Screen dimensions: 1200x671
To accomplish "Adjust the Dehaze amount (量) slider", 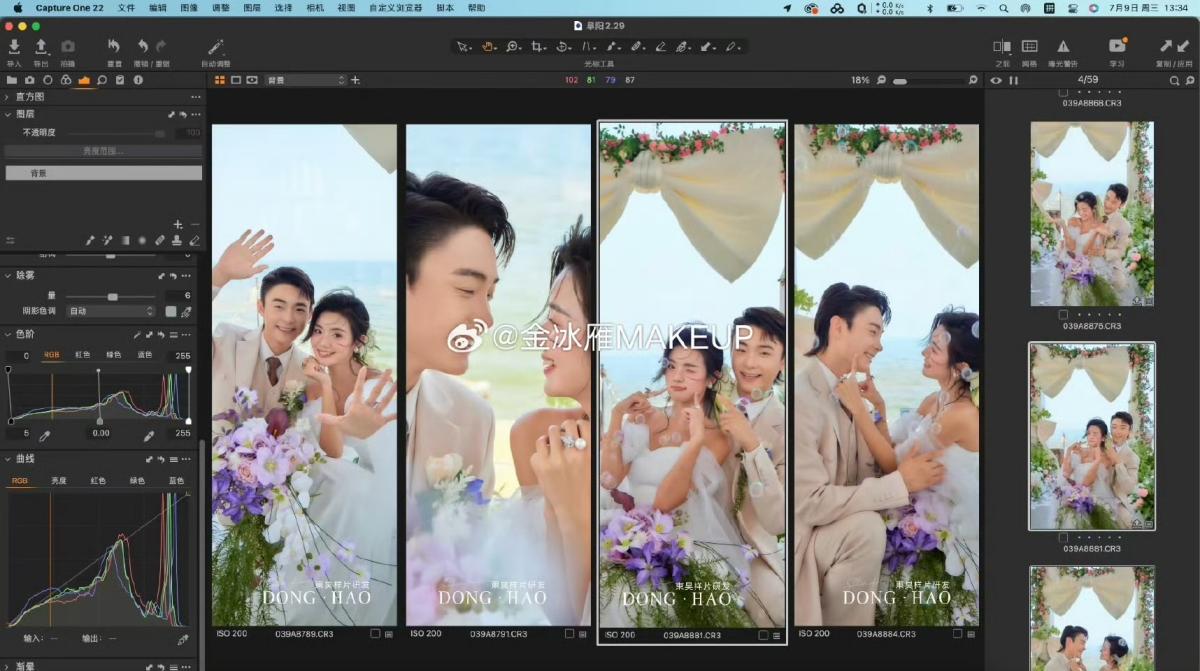I will coord(113,296).
